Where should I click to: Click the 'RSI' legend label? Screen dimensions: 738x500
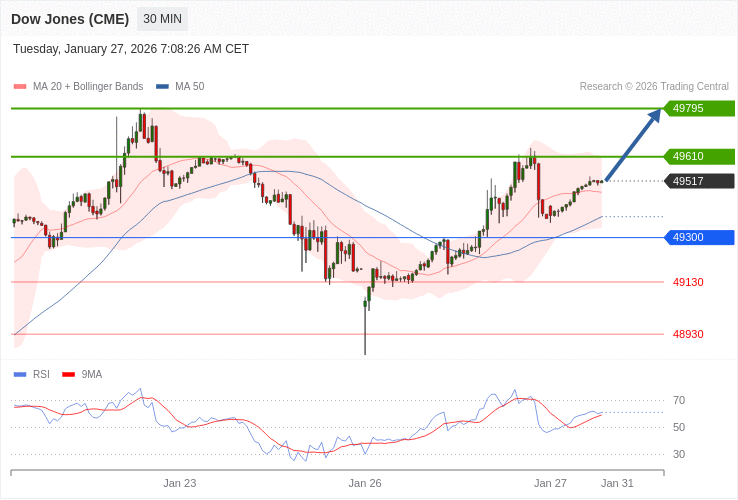pyautogui.click(x=41, y=375)
